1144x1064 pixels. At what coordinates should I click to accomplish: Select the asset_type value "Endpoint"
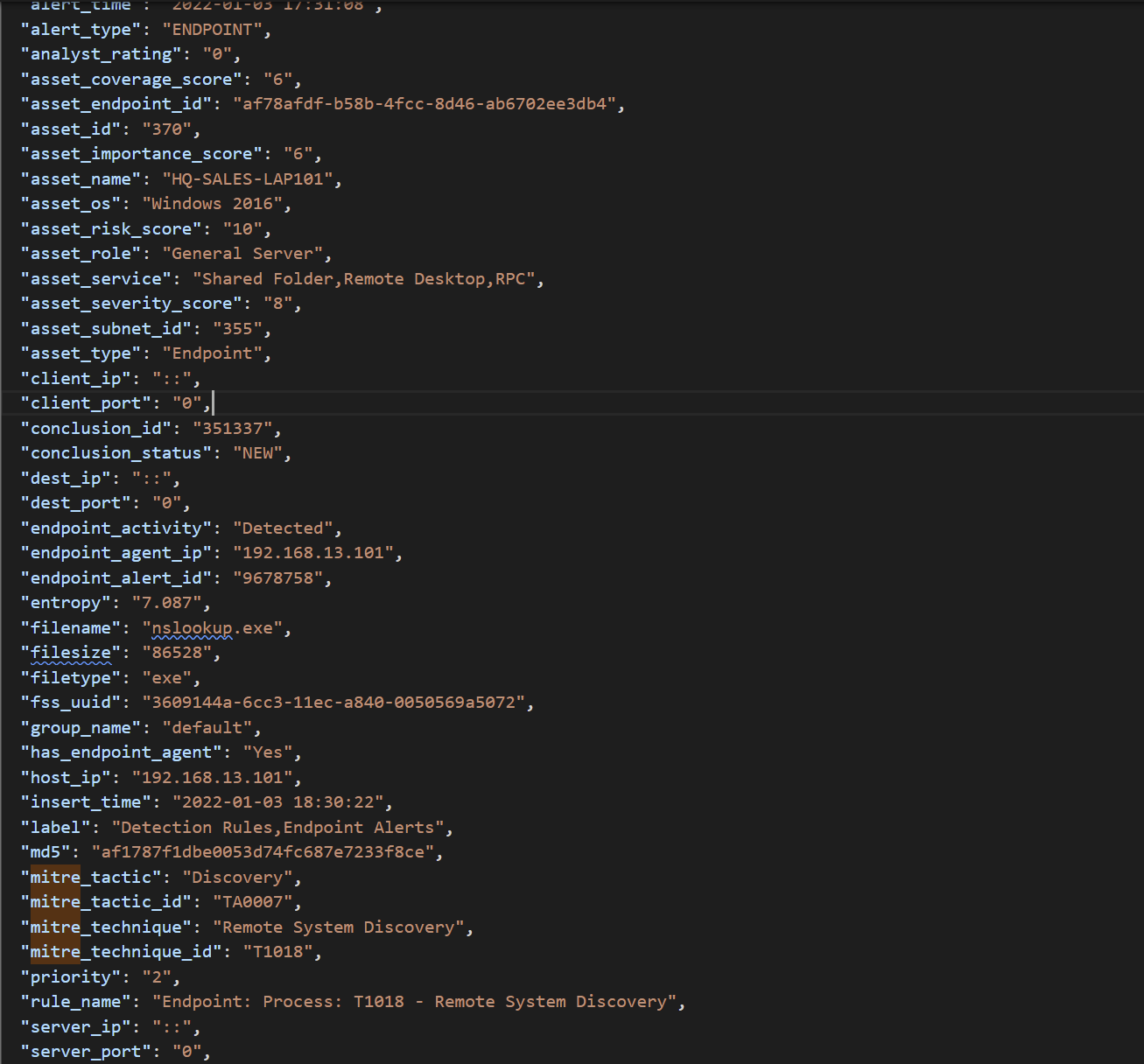click(x=212, y=353)
